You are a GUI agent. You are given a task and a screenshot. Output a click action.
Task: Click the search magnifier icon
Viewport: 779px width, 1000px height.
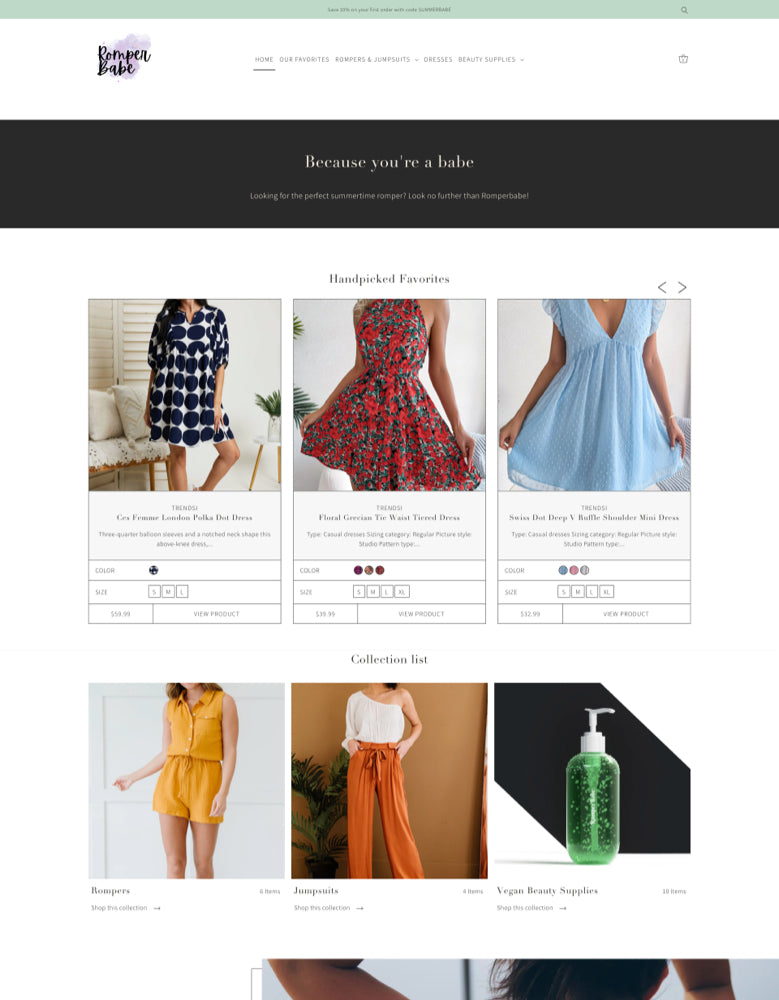point(684,10)
